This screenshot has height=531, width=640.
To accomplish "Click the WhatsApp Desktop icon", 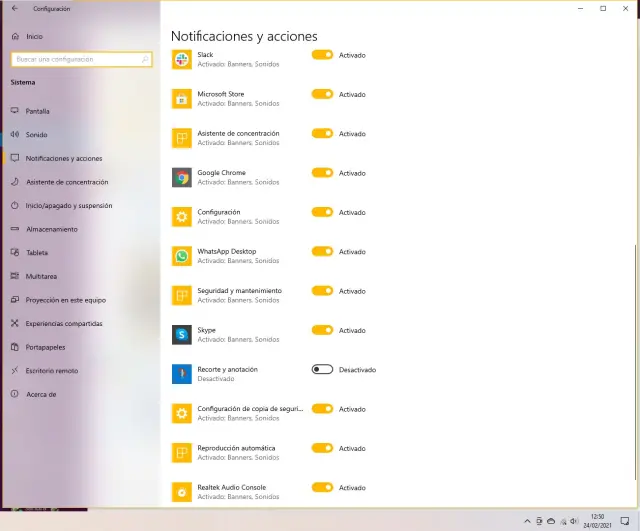I will tap(181, 256).
